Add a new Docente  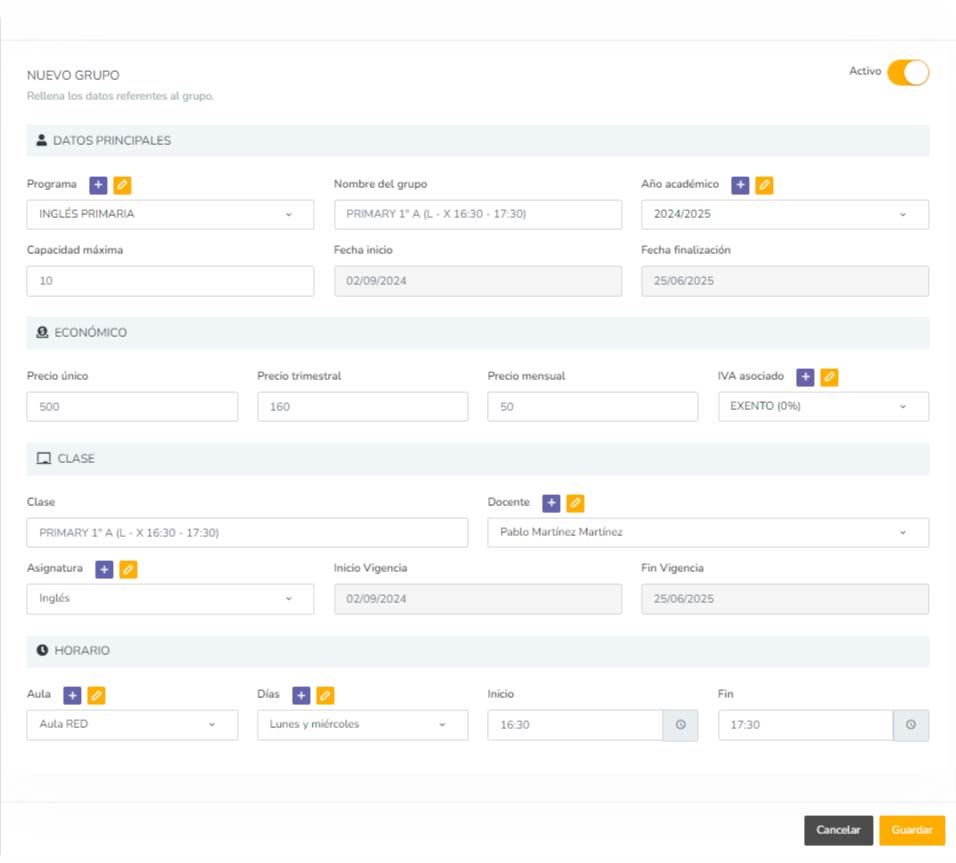[x=551, y=503]
